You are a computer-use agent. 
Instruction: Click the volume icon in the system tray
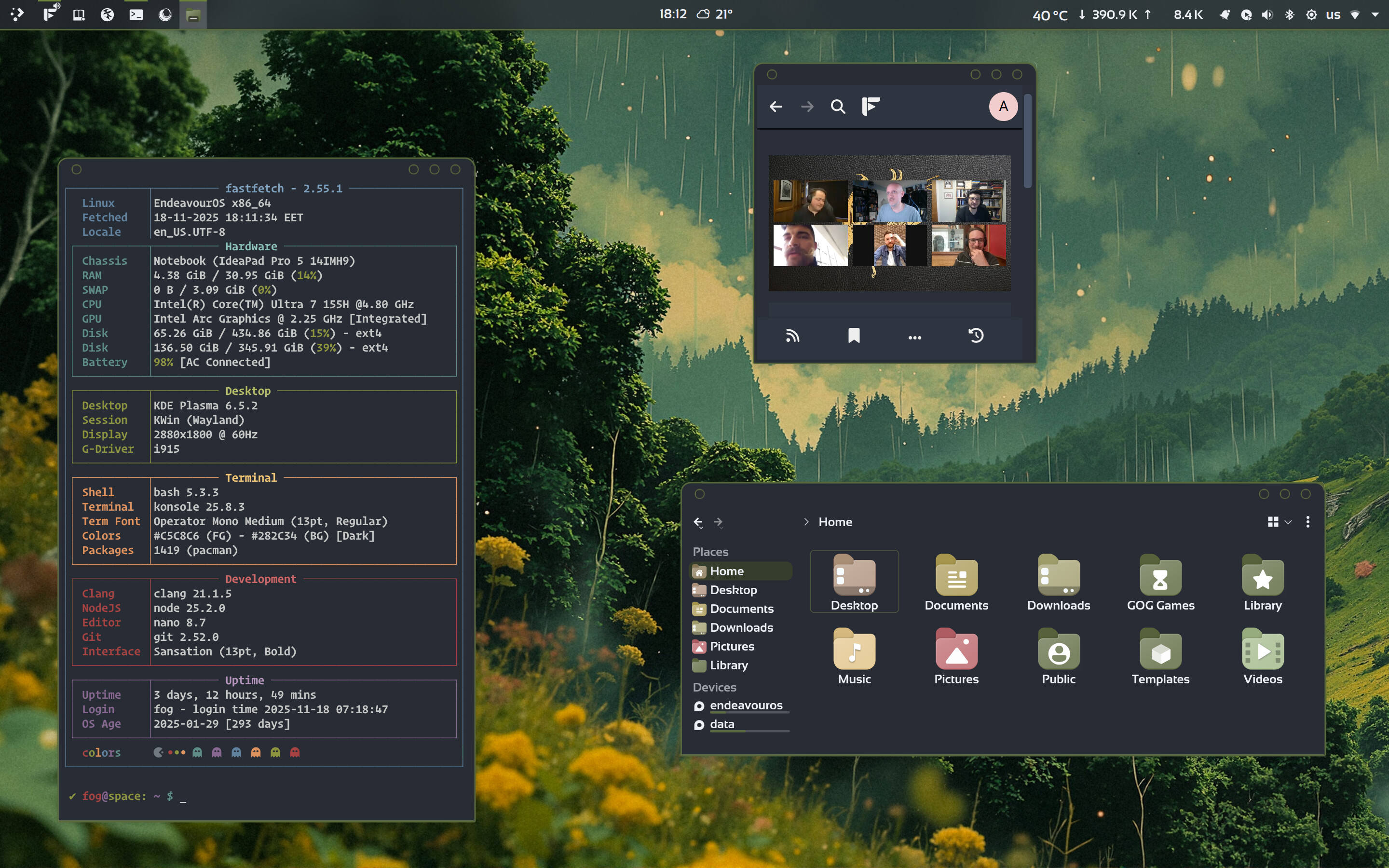coord(1267,15)
